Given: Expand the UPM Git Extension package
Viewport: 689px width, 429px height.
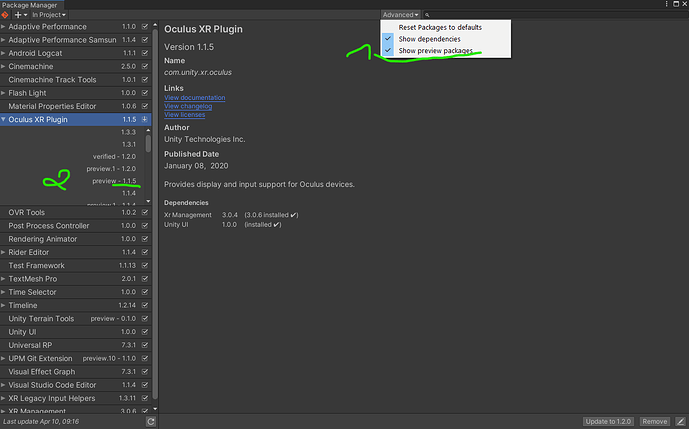Looking at the screenshot, I should [3, 358].
